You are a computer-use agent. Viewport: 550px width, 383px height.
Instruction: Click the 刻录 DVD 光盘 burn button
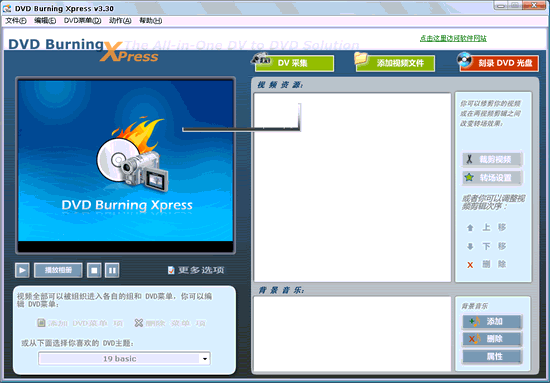tap(499, 63)
